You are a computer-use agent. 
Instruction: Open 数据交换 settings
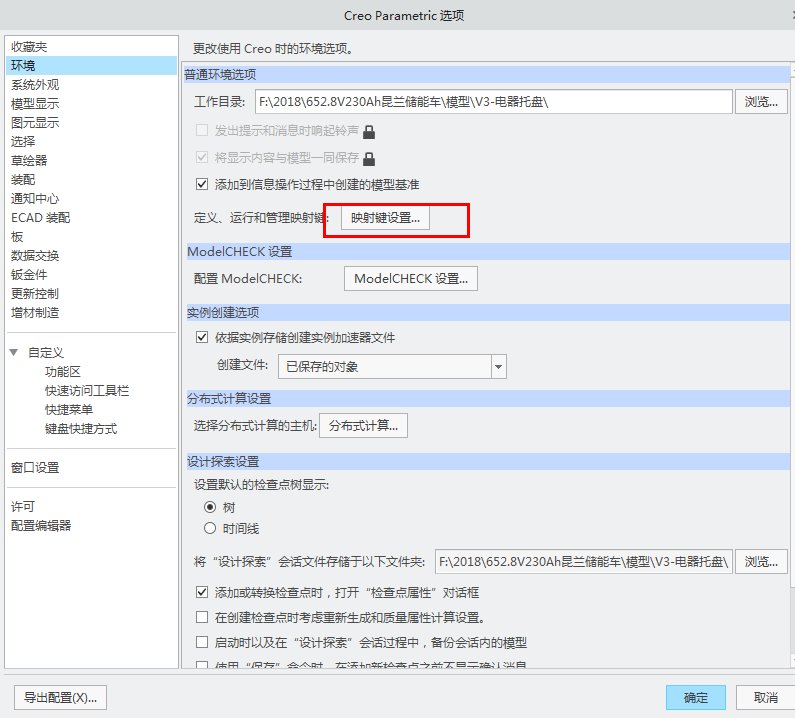(x=35, y=256)
